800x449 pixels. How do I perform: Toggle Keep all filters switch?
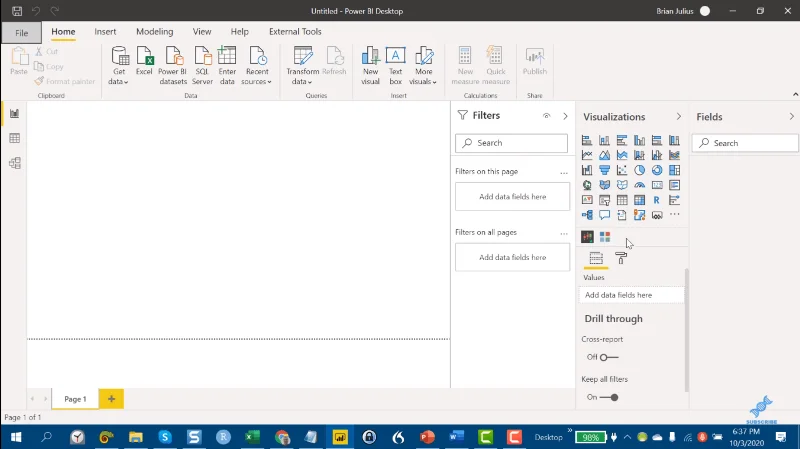[609, 397]
